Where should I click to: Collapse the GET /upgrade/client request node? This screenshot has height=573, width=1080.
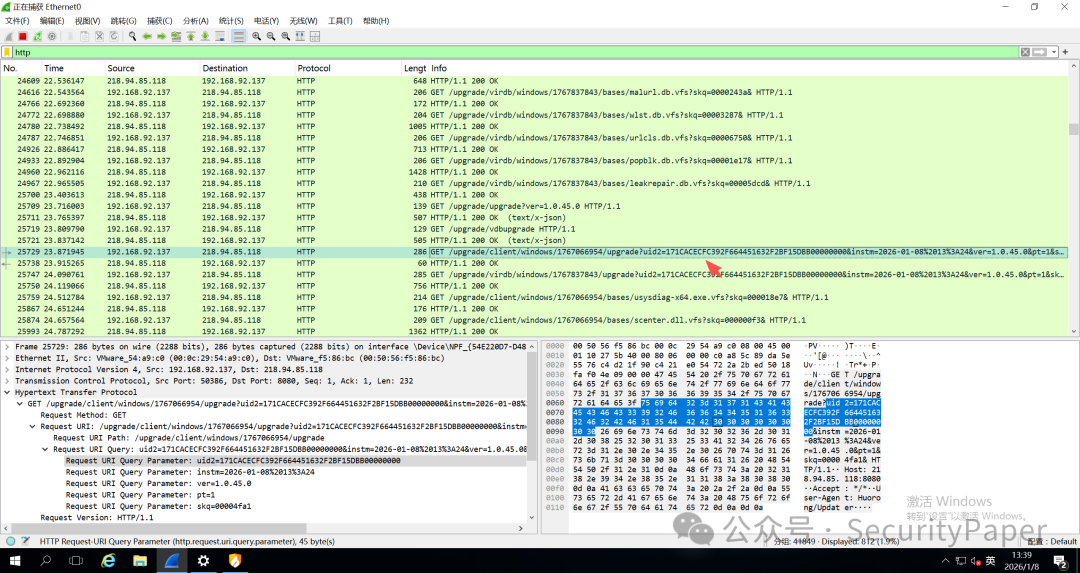click(20, 404)
